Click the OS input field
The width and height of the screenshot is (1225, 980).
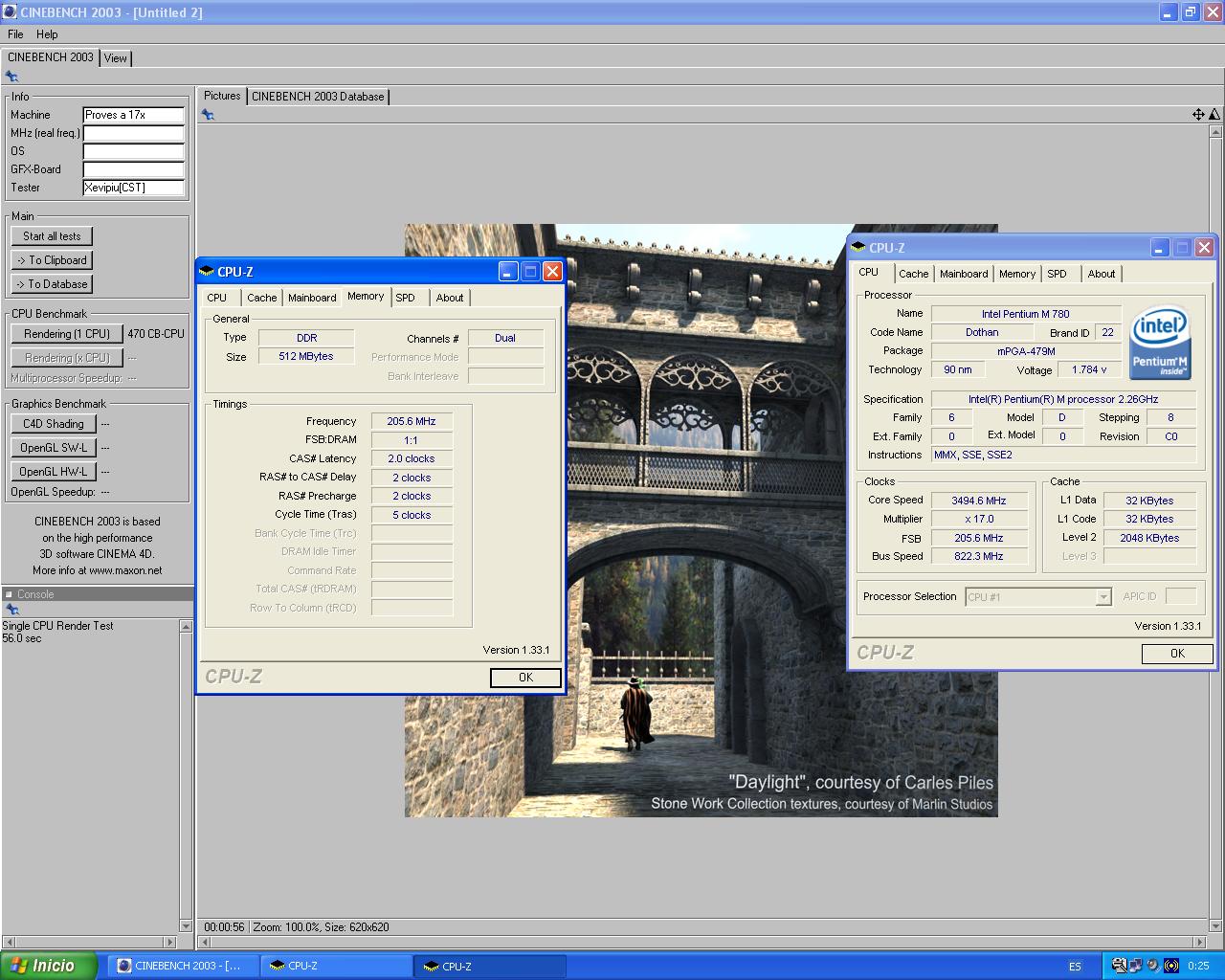pyautogui.click(x=133, y=151)
